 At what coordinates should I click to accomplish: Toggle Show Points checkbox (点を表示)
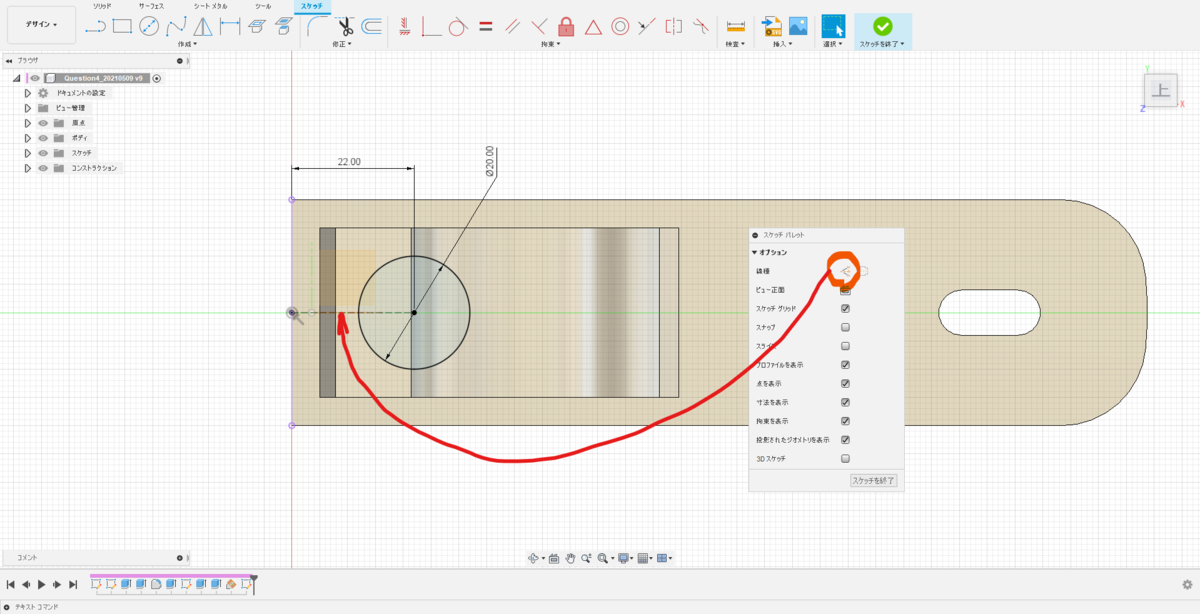pos(845,383)
